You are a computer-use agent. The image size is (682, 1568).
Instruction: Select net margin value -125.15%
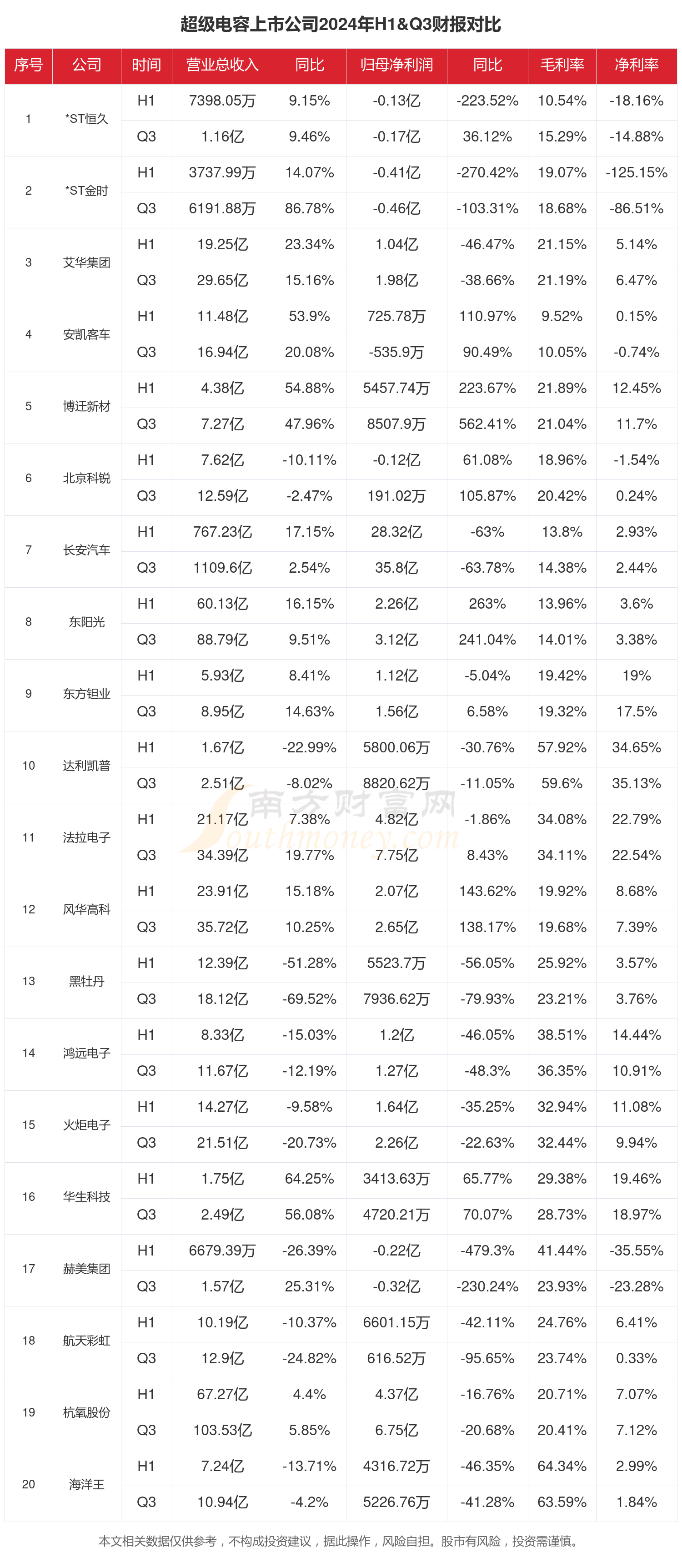(637, 173)
